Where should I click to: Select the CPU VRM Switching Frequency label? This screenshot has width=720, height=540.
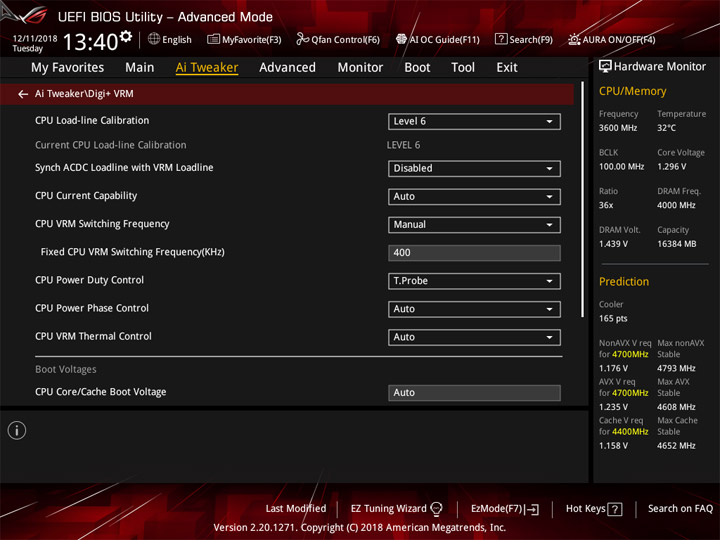coord(102,224)
